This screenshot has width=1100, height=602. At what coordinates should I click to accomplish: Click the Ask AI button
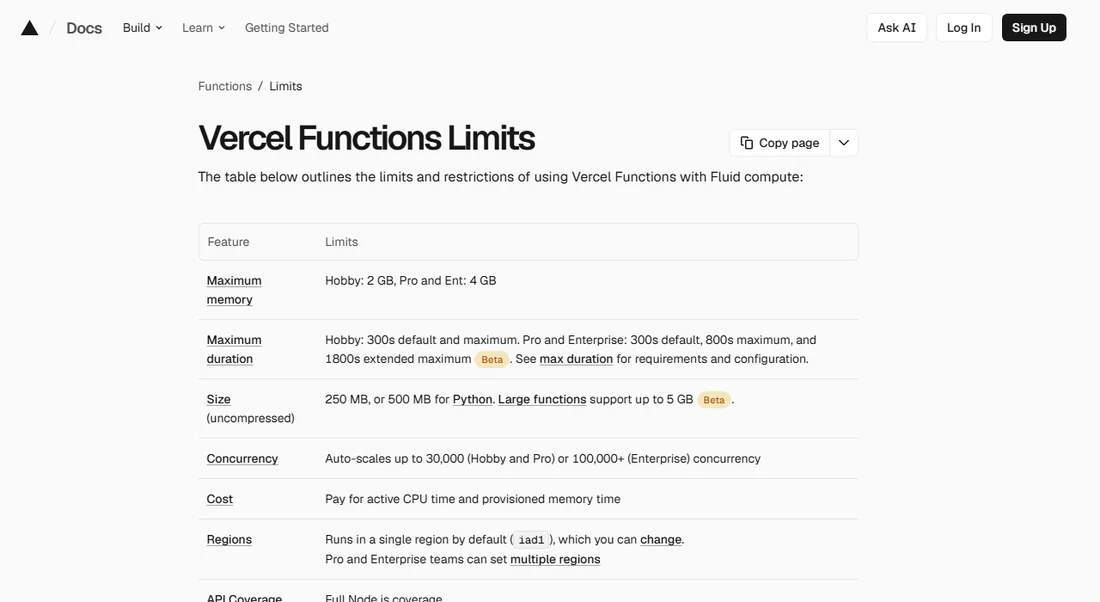click(x=897, y=27)
